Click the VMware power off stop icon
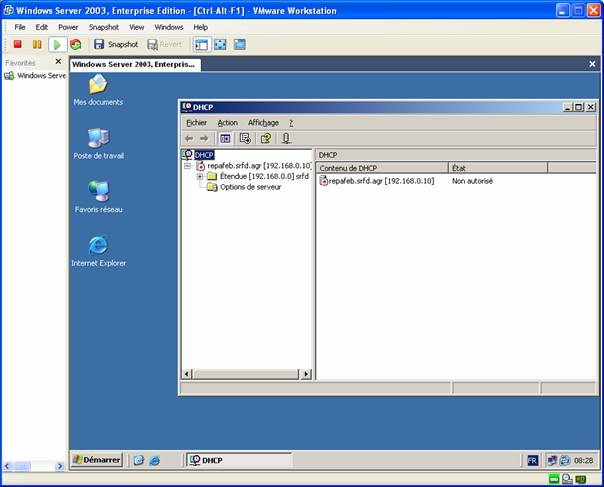This screenshot has width=604, height=487. 17,44
